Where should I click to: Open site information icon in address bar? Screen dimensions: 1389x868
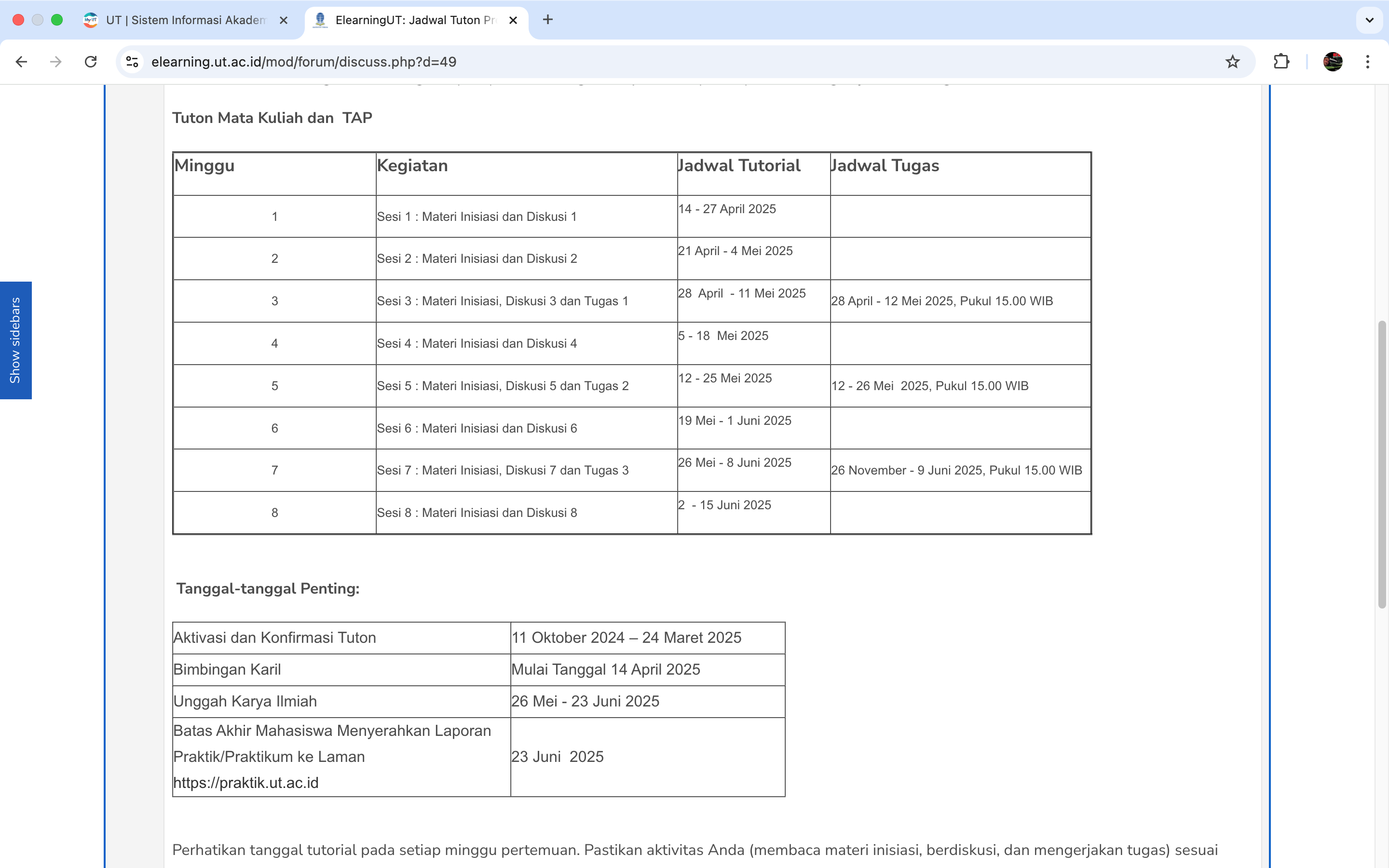point(133,61)
